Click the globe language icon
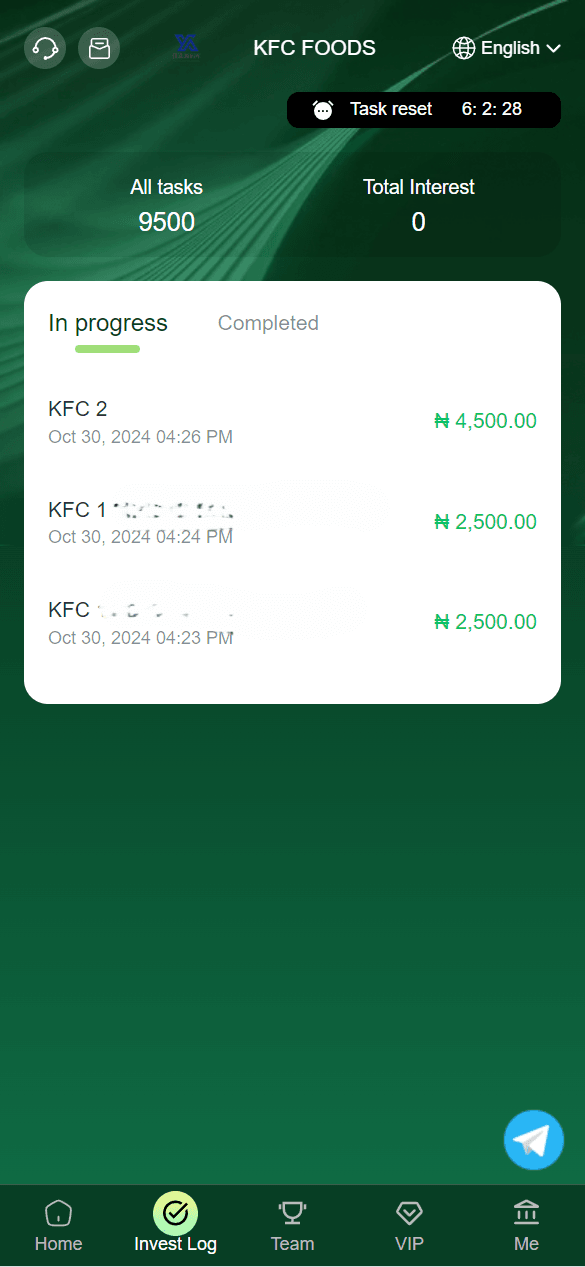 [464, 48]
